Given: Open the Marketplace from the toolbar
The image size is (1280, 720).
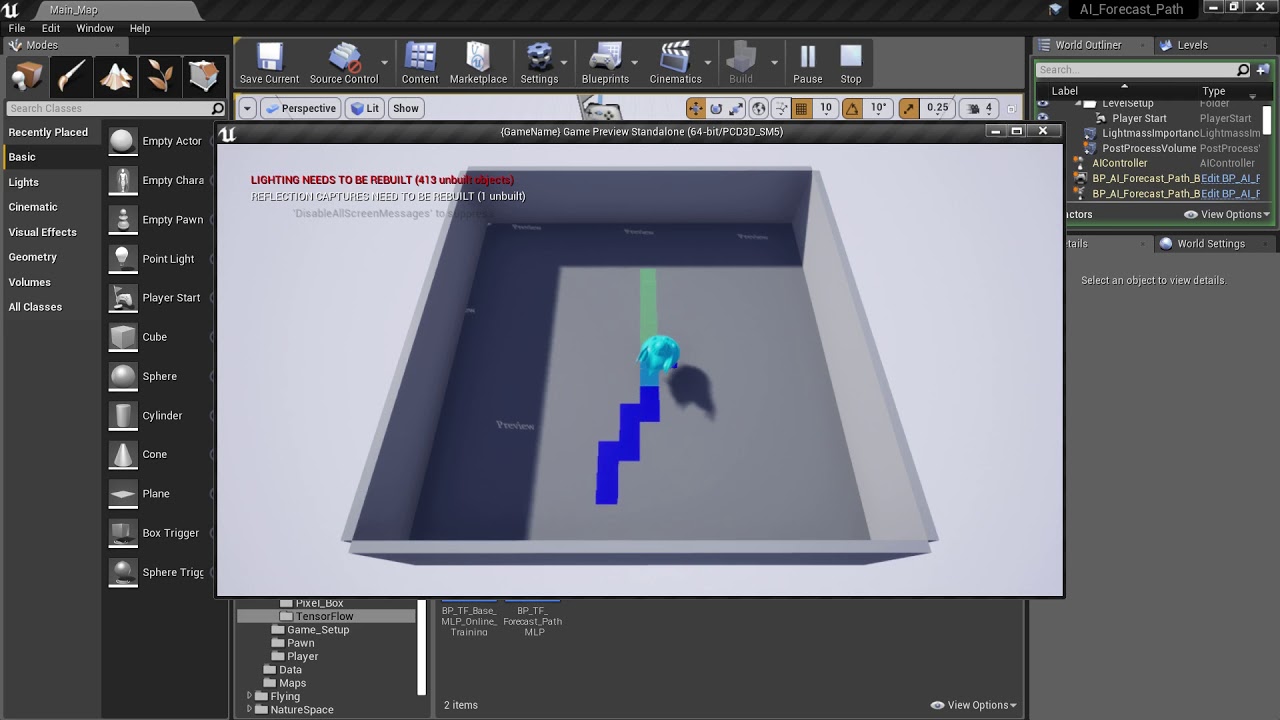Looking at the screenshot, I should click(478, 64).
